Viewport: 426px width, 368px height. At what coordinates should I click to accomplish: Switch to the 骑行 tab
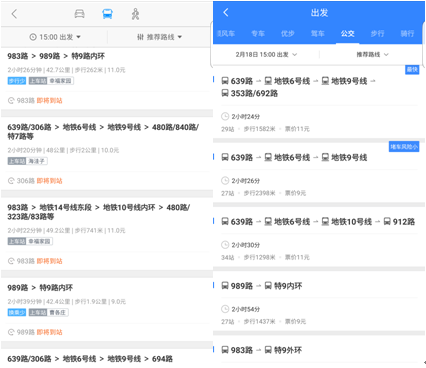click(407, 33)
